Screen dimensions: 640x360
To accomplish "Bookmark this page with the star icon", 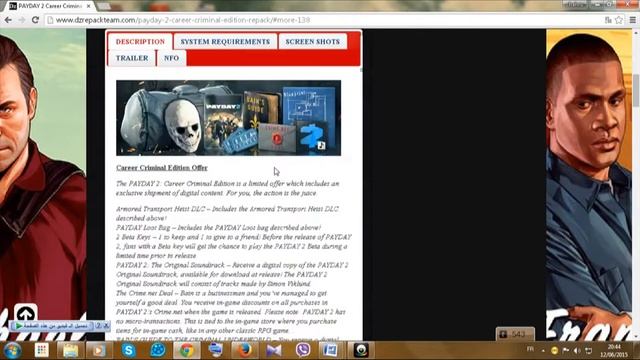I will (619, 20).
